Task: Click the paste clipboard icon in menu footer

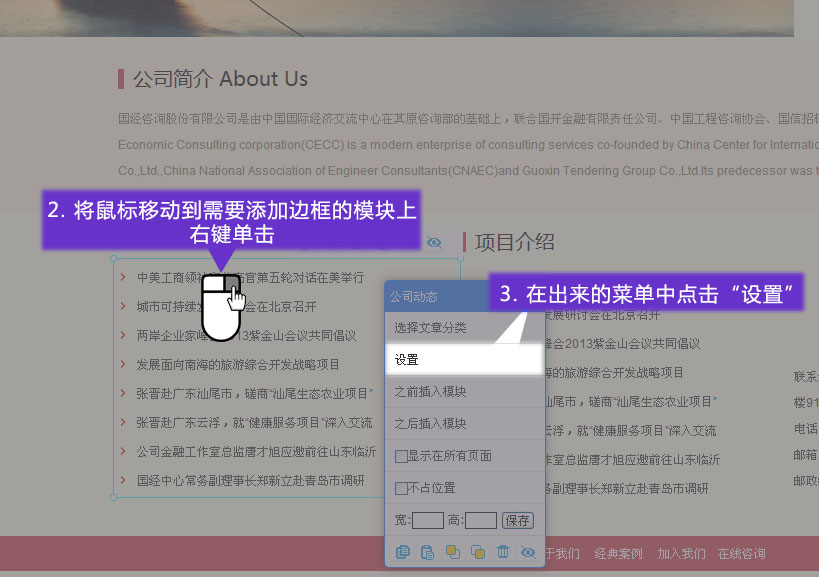Action: 428,552
